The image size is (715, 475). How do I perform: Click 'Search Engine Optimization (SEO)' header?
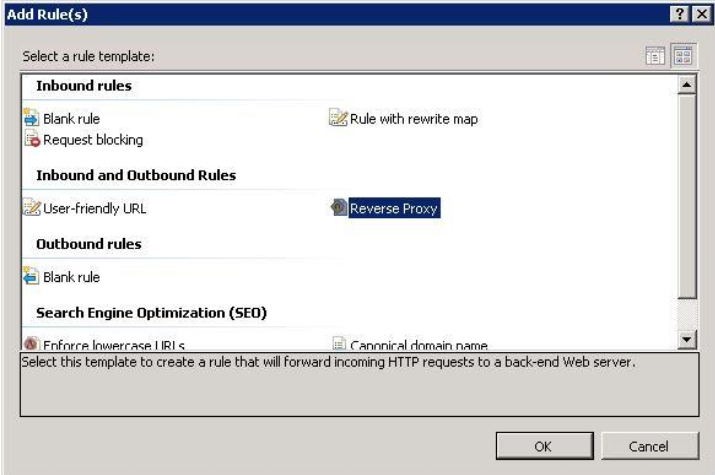(151, 313)
